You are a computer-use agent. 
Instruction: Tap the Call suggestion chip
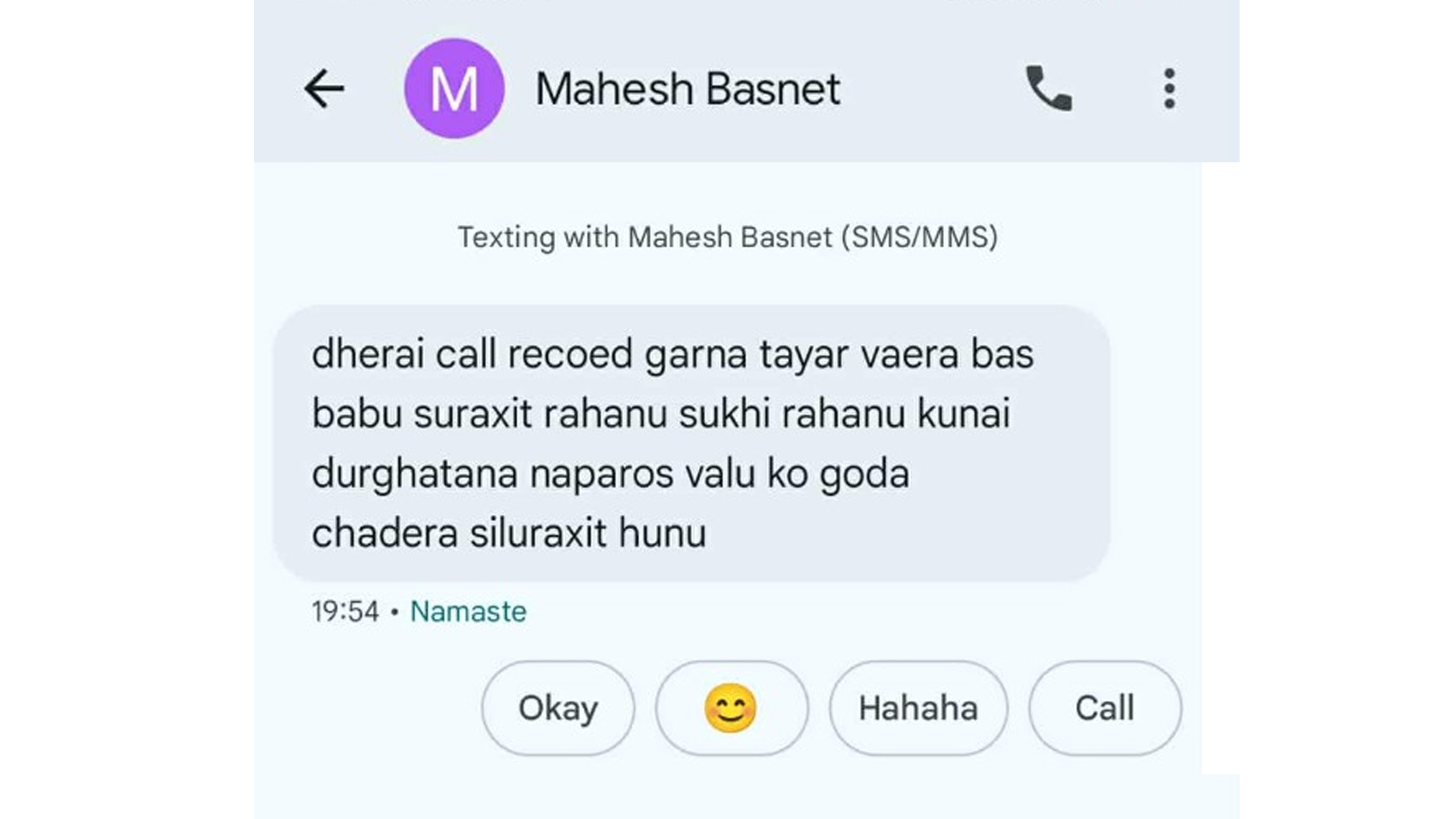[x=1105, y=708]
